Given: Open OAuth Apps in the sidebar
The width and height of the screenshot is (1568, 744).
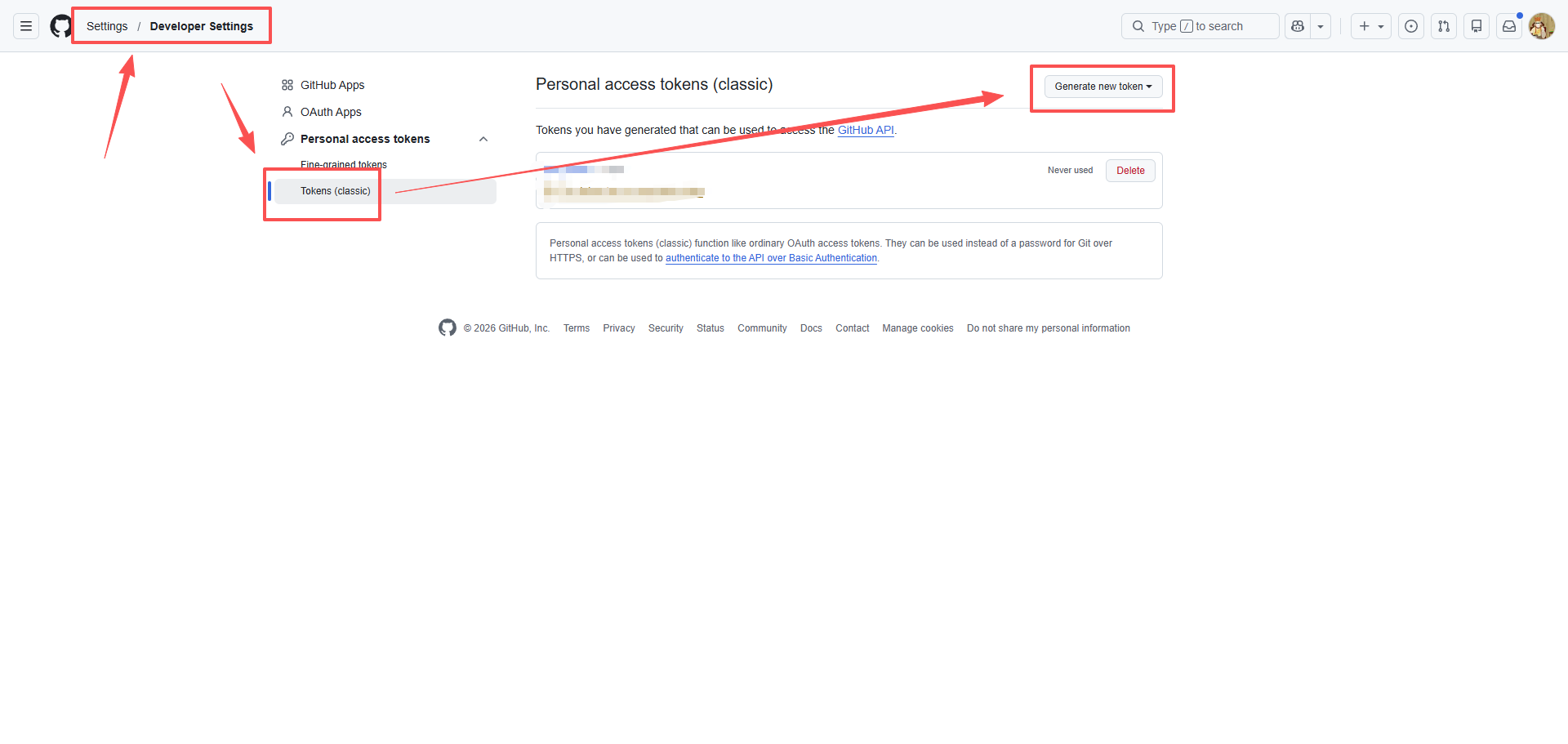Looking at the screenshot, I should pos(331,112).
